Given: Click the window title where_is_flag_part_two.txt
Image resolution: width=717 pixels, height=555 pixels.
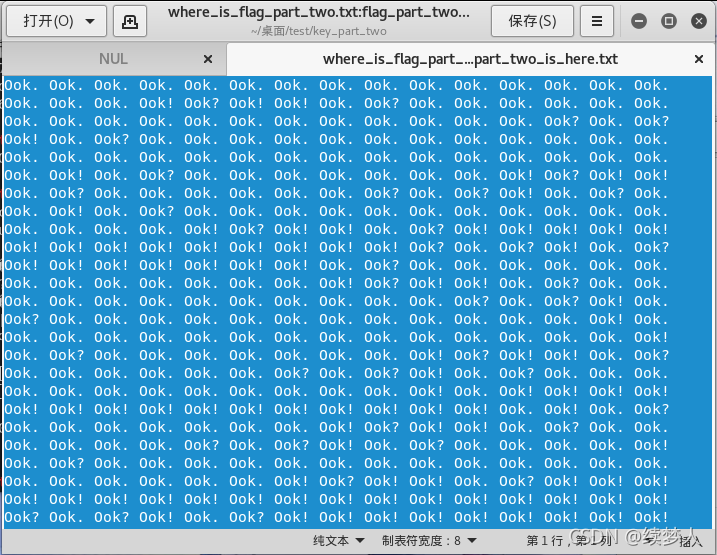Looking at the screenshot, I should click(x=319, y=12).
